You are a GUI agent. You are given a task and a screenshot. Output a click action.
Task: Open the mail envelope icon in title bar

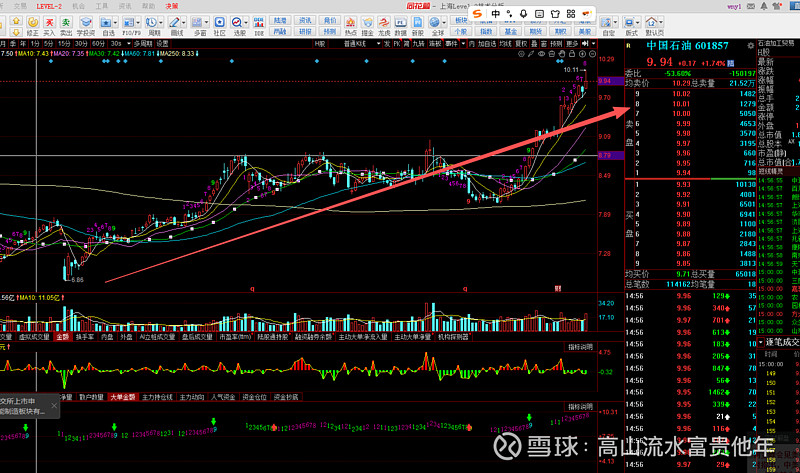tap(751, 6)
